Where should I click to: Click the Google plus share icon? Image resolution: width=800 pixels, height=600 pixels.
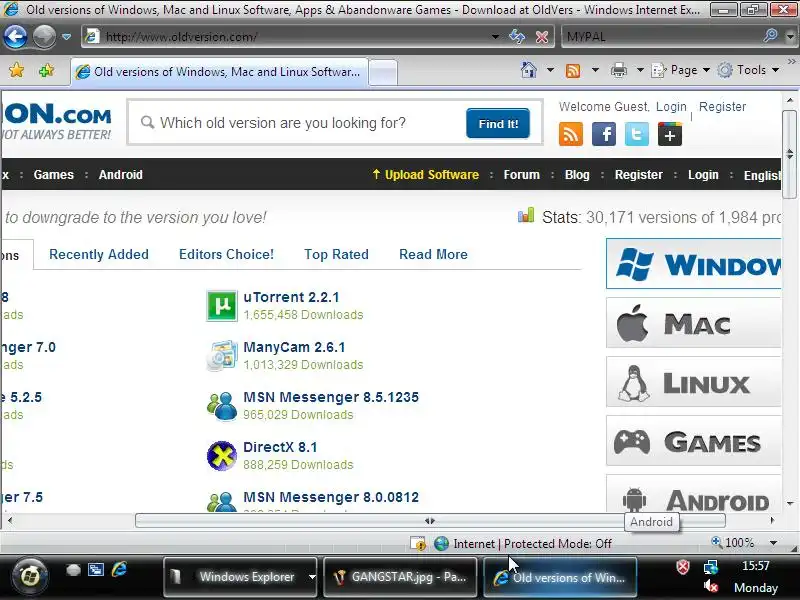[670, 134]
